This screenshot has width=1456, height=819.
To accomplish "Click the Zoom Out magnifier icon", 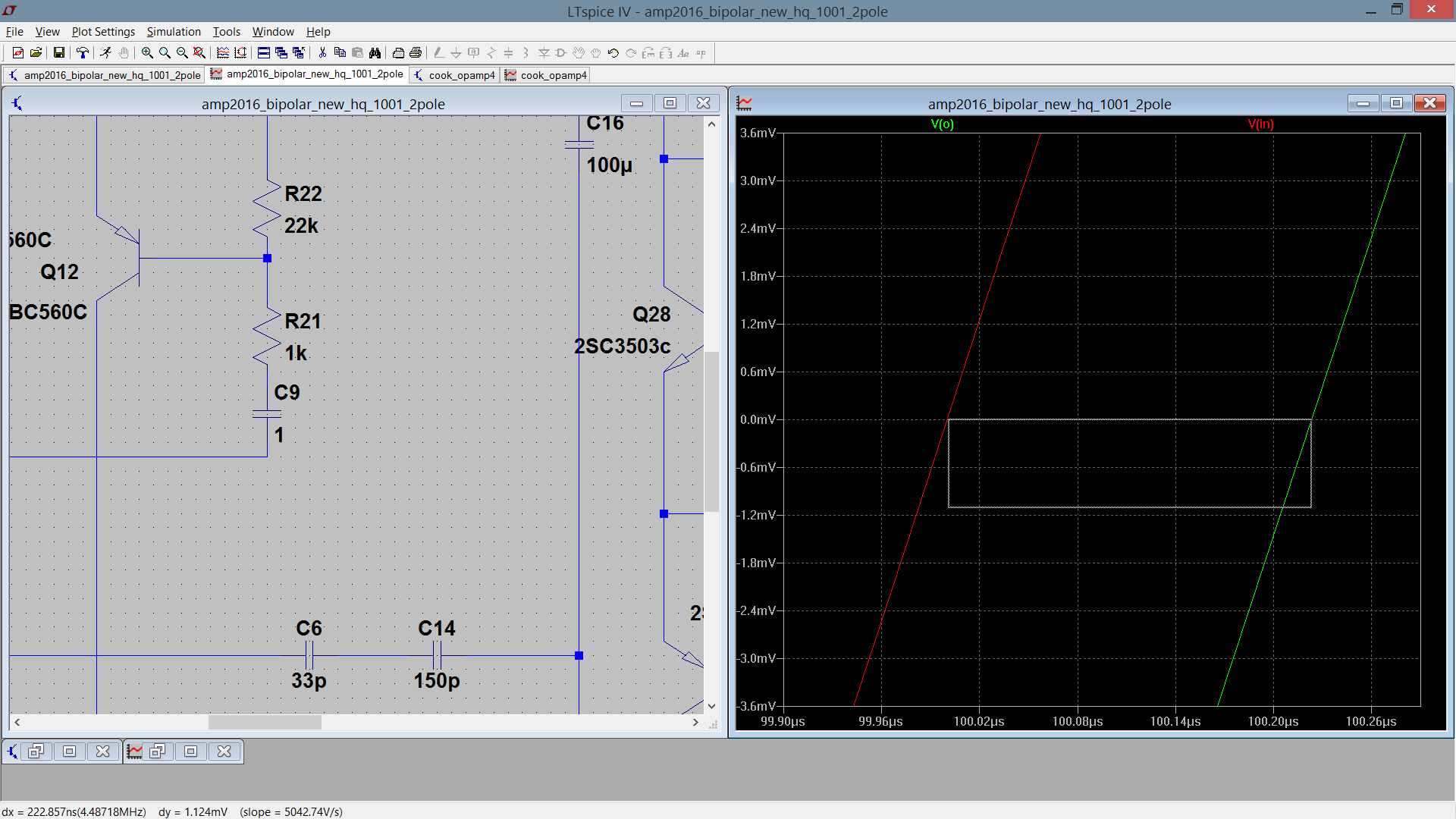I will 182,52.
